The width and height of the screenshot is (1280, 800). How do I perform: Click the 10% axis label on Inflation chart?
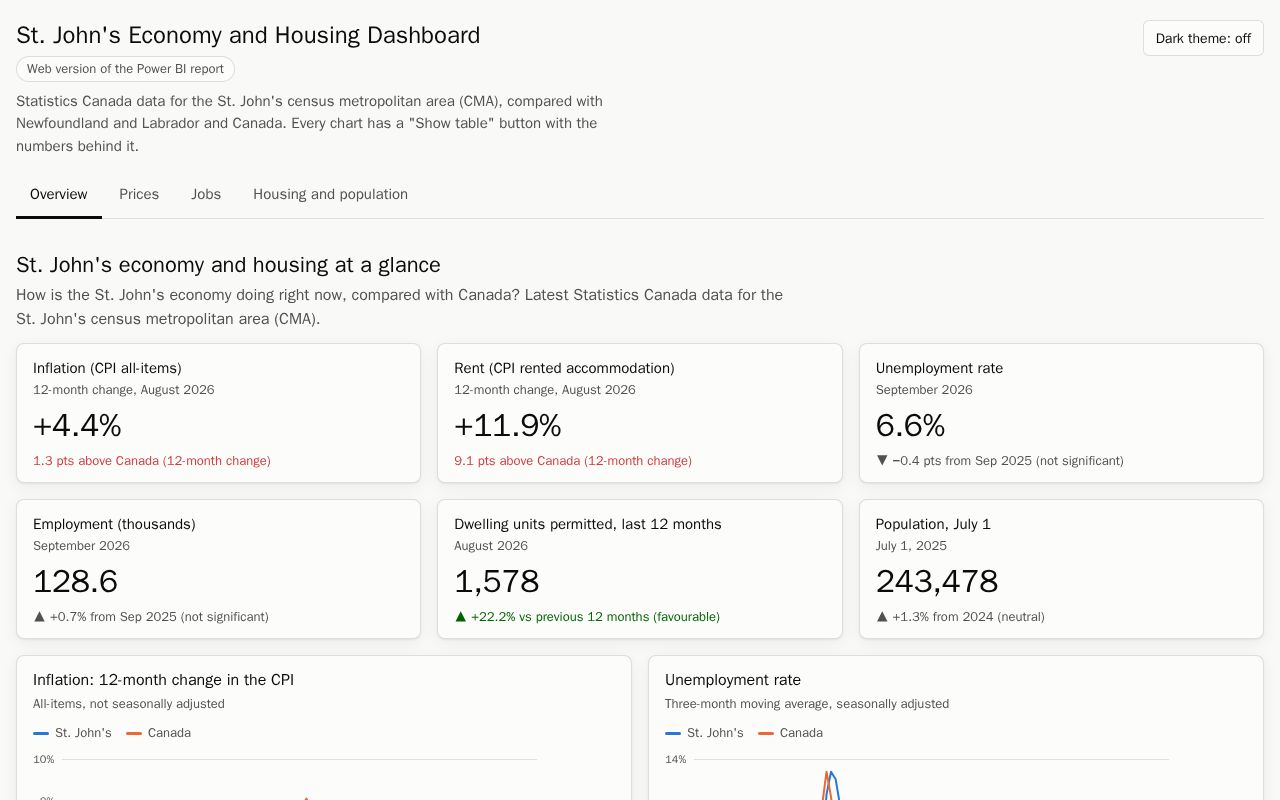coord(44,760)
